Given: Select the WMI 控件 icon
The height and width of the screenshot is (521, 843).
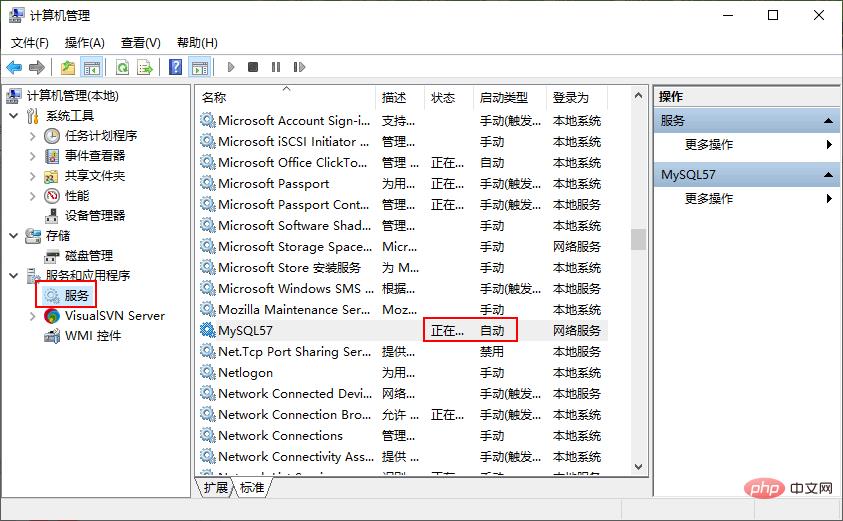Looking at the screenshot, I should pos(52,336).
